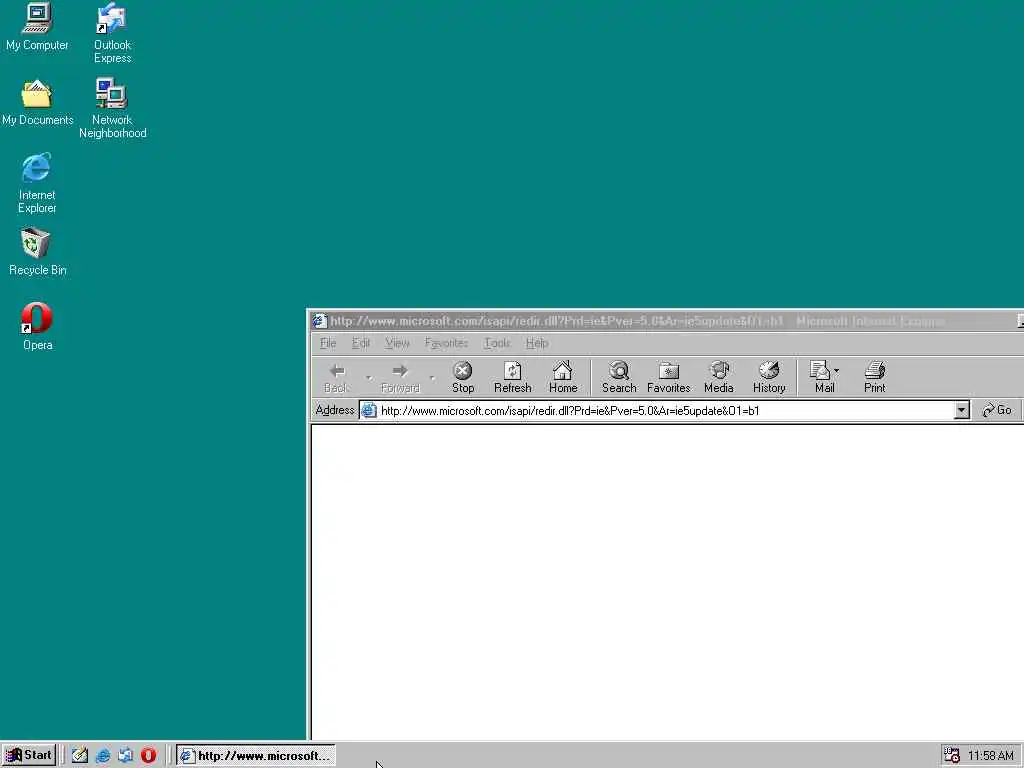Viewport: 1024px width, 768px height.
Task: Open My Documents folder icon
Action: point(37,103)
